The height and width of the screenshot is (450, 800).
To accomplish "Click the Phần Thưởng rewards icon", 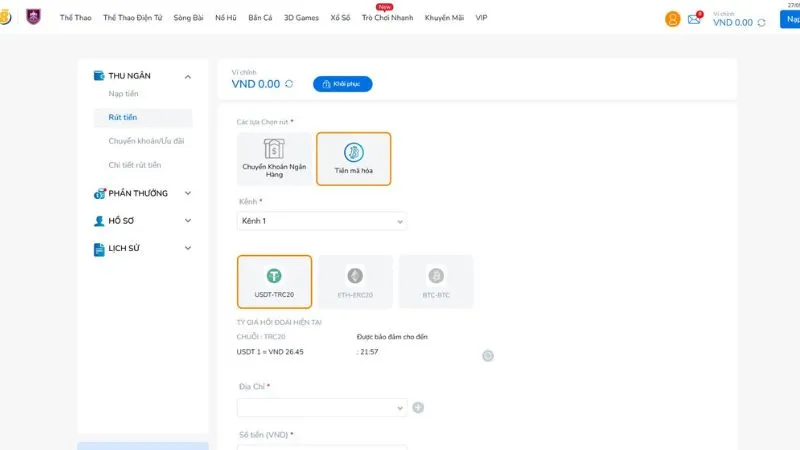I will [99, 193].
